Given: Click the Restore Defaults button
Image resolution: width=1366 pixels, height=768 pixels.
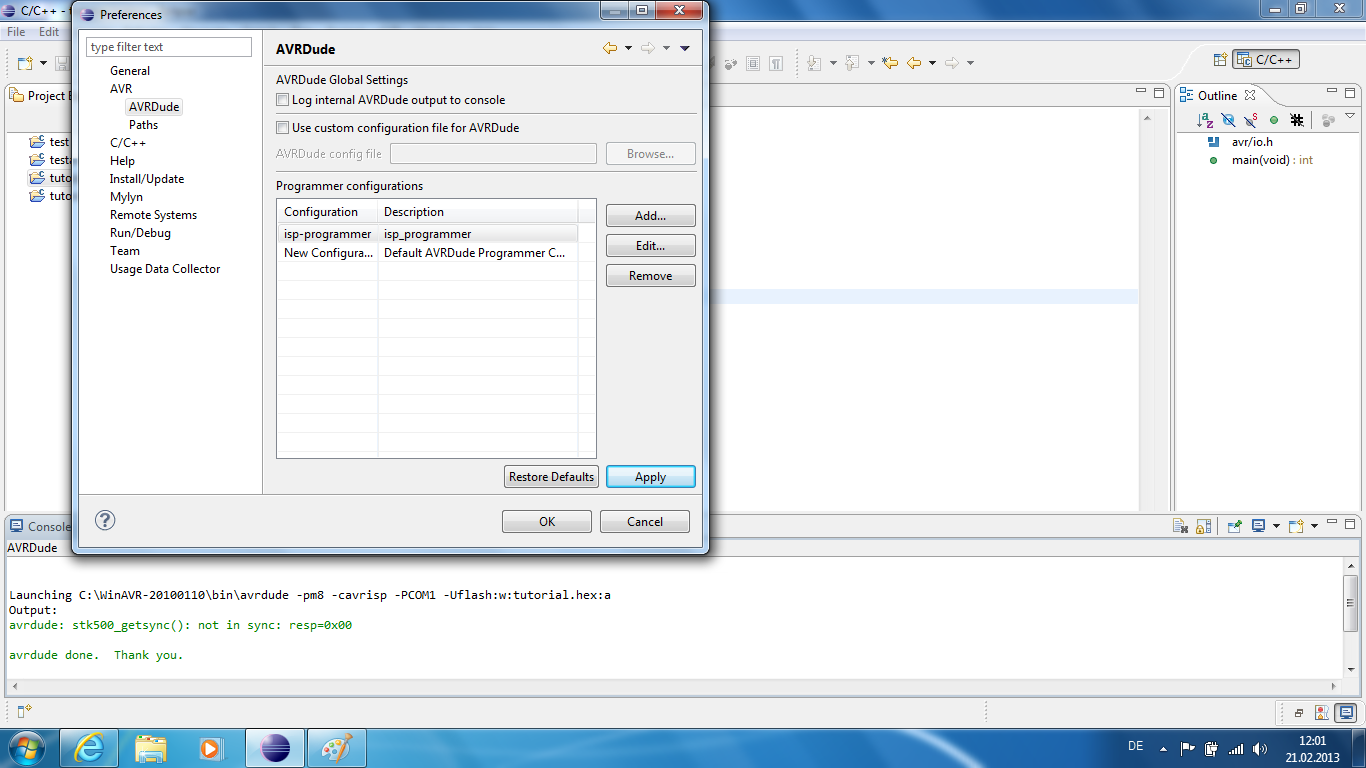Looking at the screenshot, I should 551,476.
